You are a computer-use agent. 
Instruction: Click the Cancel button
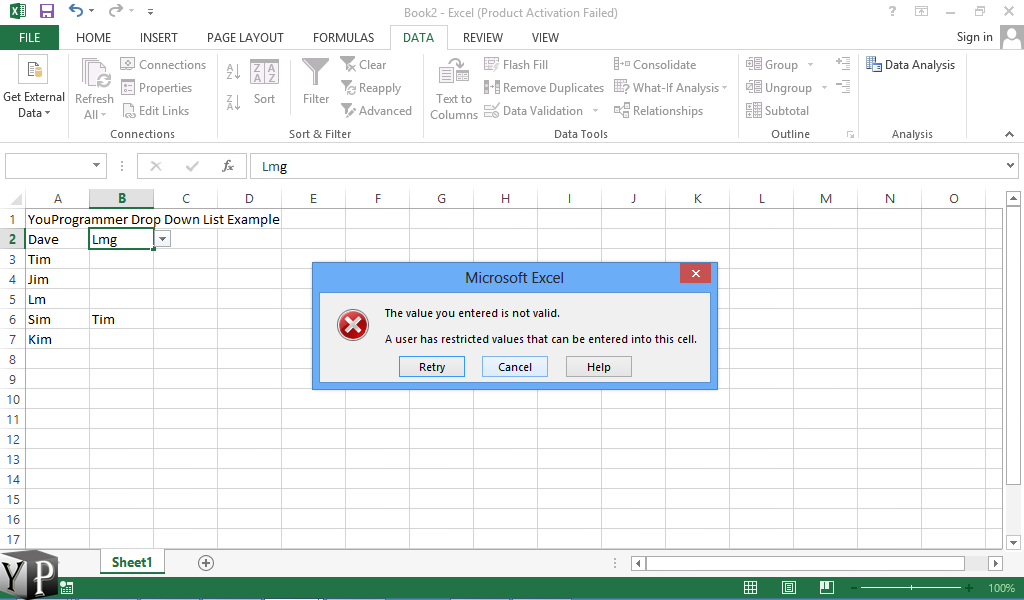pyautogui.click(x=514, y=366)
